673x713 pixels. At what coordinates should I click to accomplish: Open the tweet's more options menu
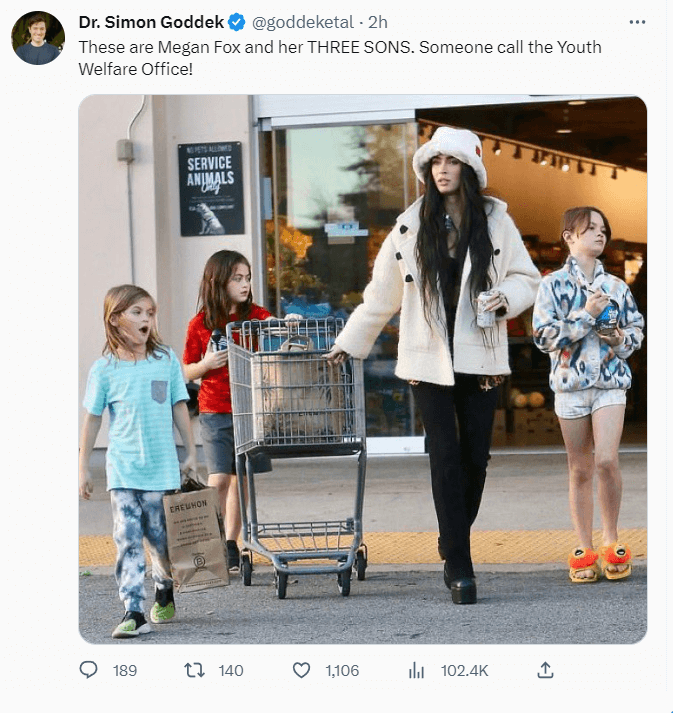637,22
